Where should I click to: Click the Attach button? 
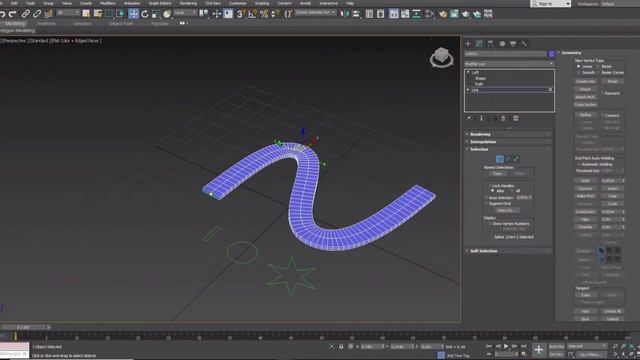pos(585,89)
